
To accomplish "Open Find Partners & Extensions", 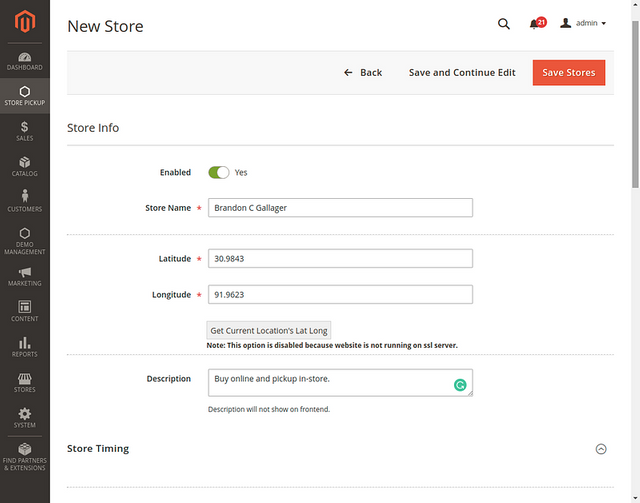I will [24, 457].
